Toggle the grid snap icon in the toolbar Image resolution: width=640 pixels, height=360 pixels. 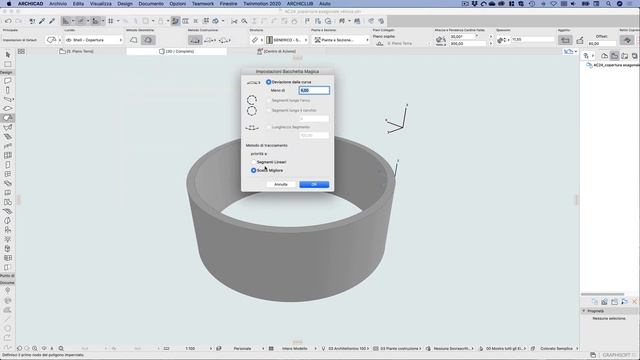(x=111, y=21)
